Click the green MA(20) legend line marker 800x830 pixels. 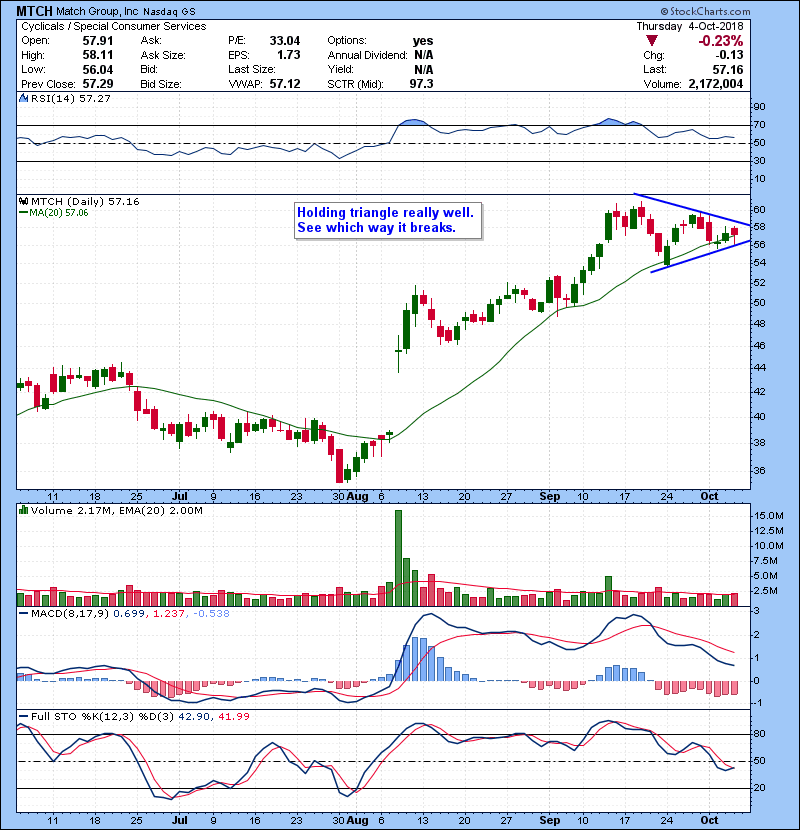click(x=23, y=213)
